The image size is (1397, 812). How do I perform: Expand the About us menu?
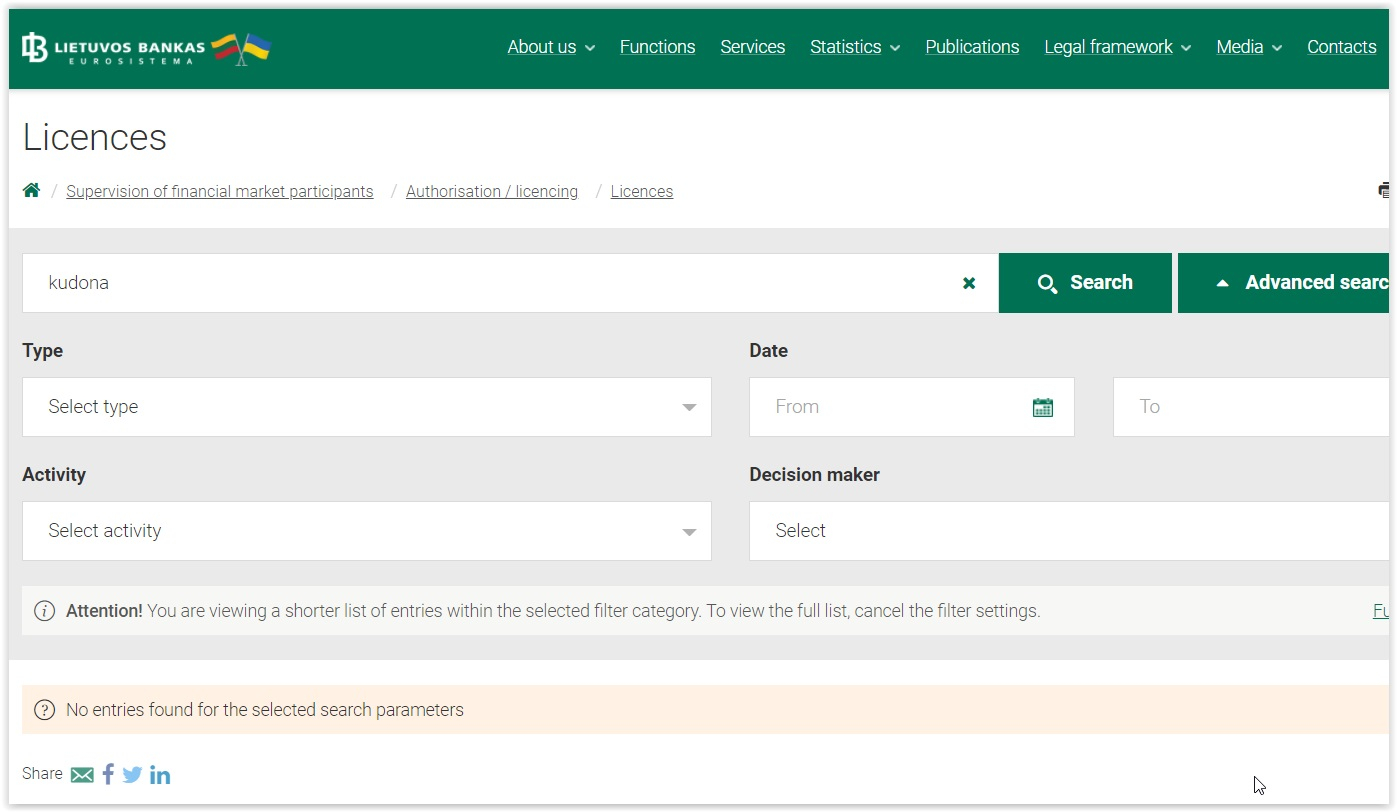click(550, 47)
